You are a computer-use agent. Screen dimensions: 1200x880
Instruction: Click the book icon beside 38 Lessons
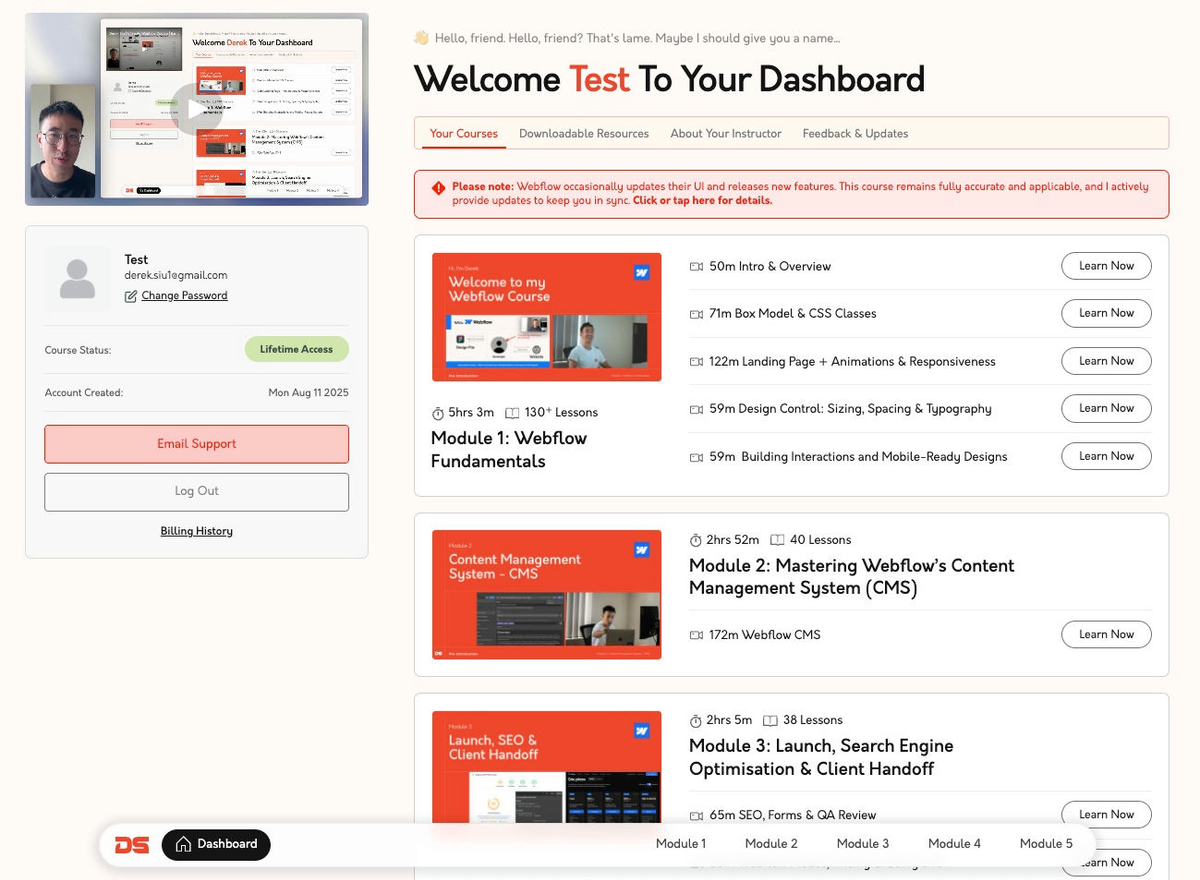click(770, 720)
